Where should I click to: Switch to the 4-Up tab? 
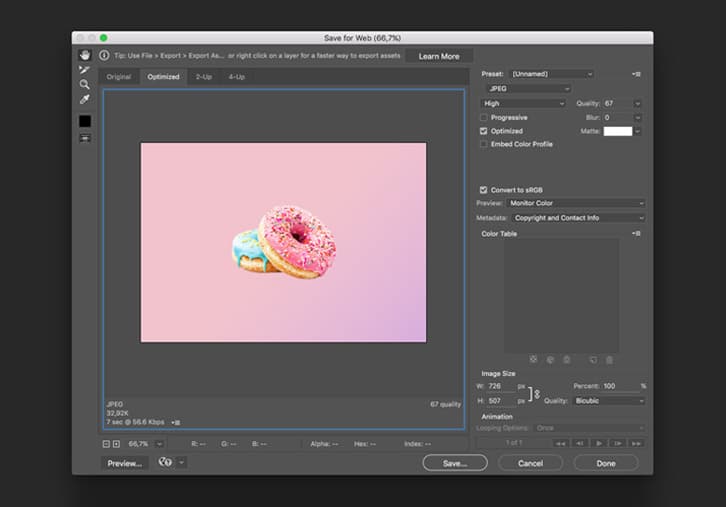tap(237, 77)
